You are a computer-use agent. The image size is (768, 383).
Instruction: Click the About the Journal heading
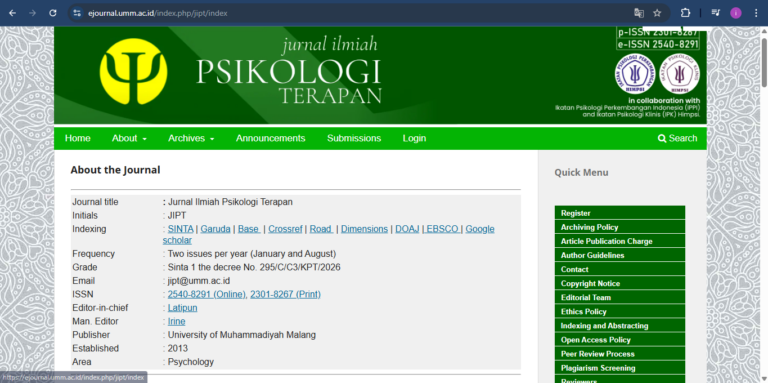tap(115, 170)
